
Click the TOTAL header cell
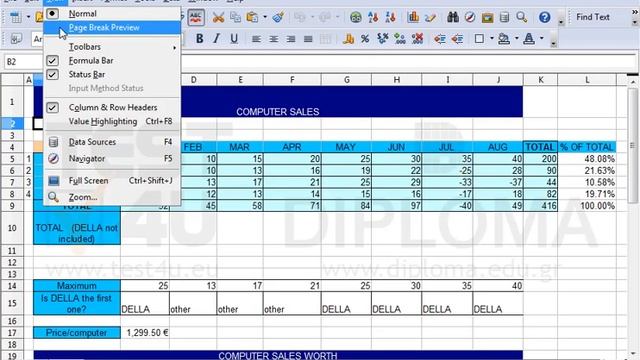click(540, 147)
